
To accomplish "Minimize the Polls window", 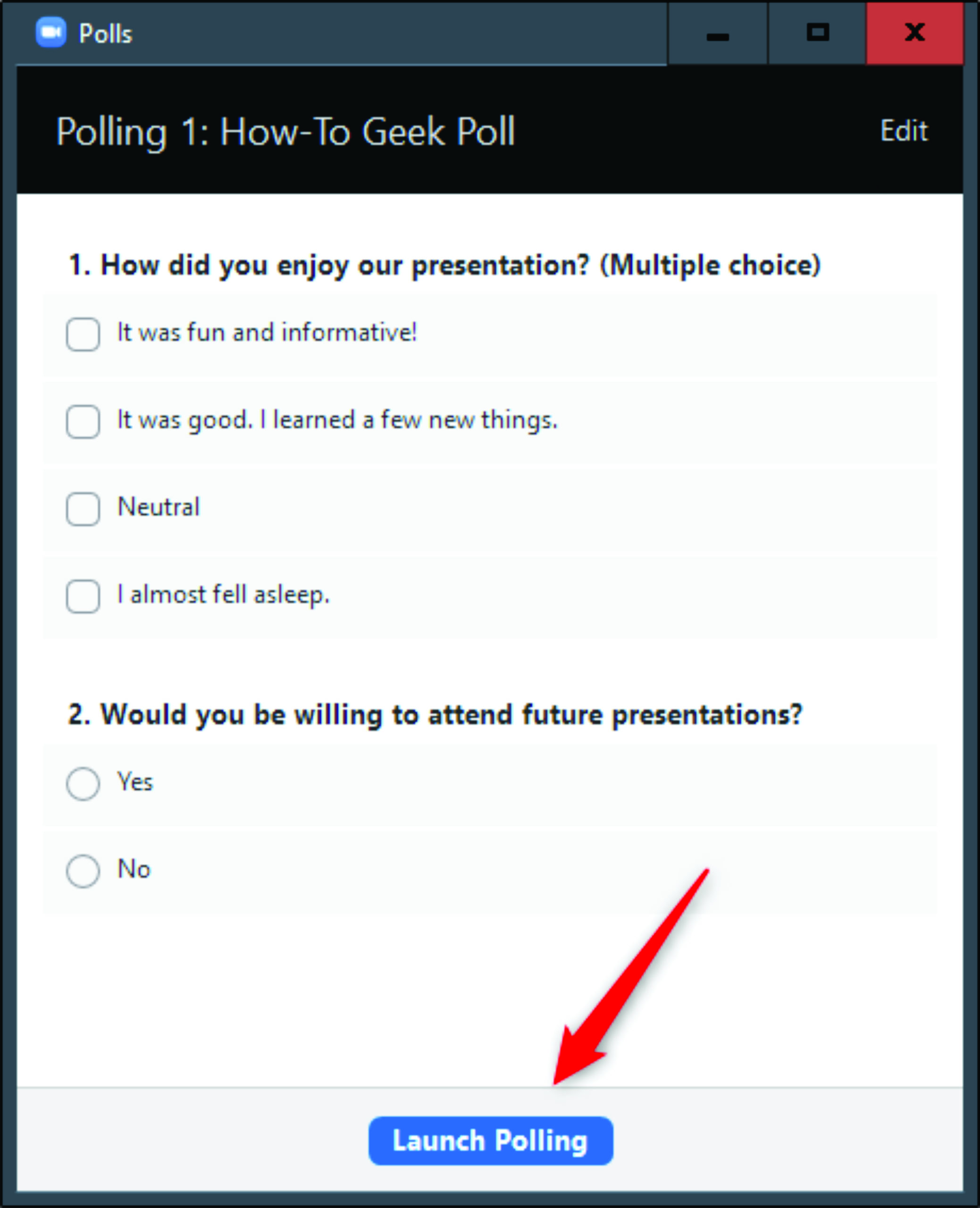I will coord(717,35).
